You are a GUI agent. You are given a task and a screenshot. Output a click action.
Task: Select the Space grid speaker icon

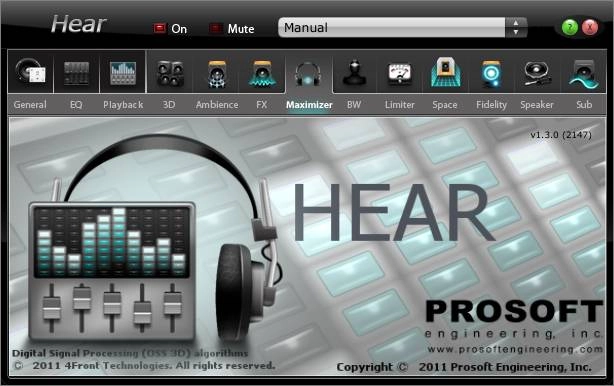(445, 72)
